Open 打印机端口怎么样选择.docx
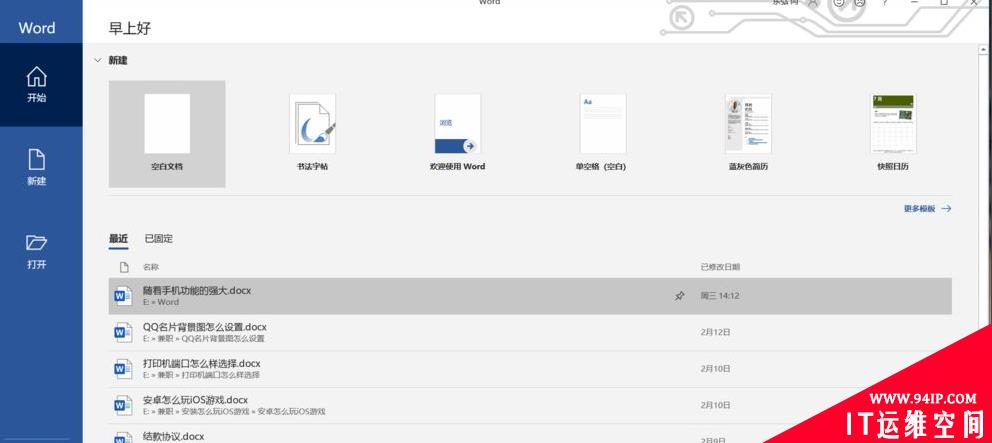 click(x=530, y=369)
